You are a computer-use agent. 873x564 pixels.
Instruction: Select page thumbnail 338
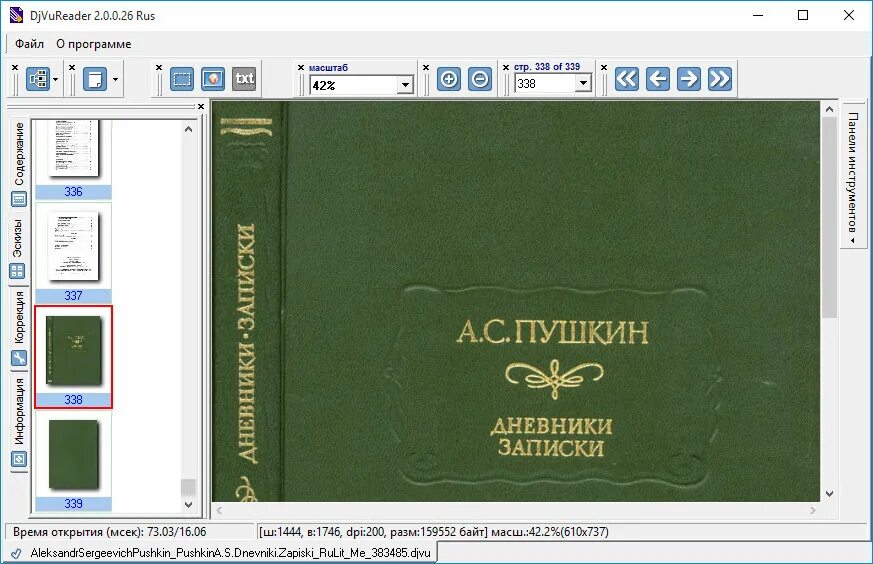click(x=73, y=357)
